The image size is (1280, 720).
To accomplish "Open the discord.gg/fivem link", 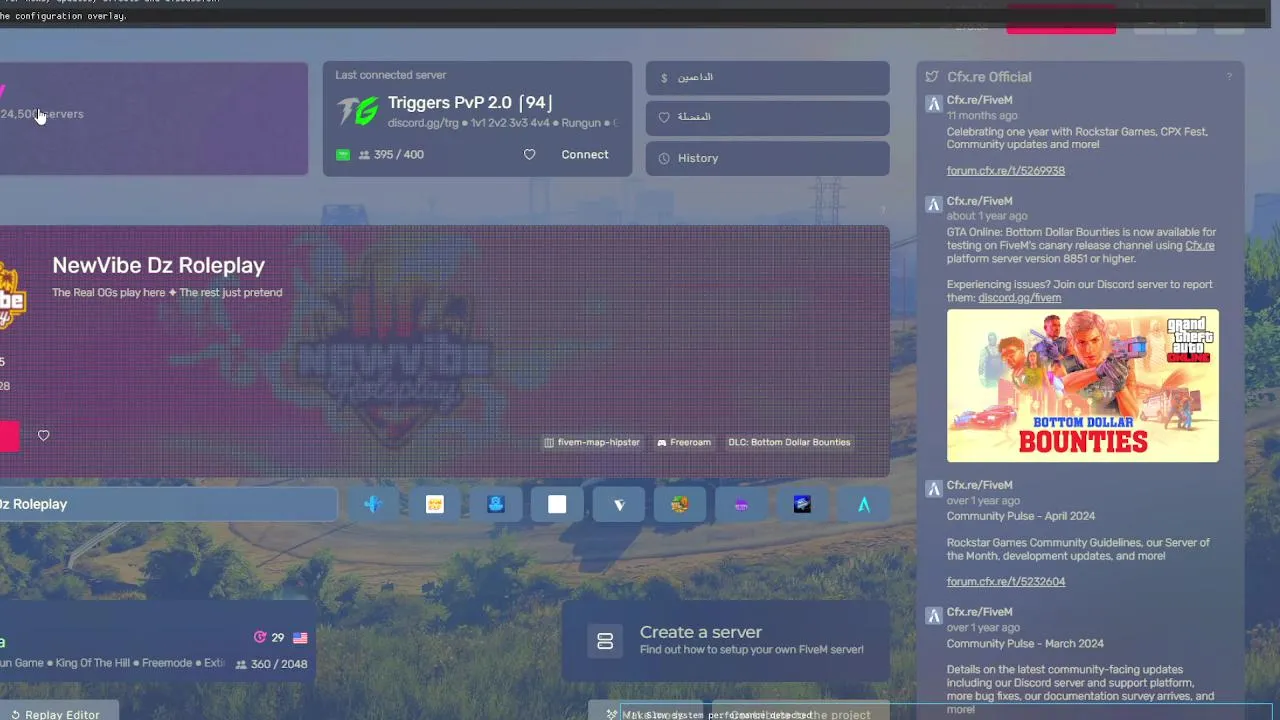I will pyautogui.click(x=1019, y=298).
